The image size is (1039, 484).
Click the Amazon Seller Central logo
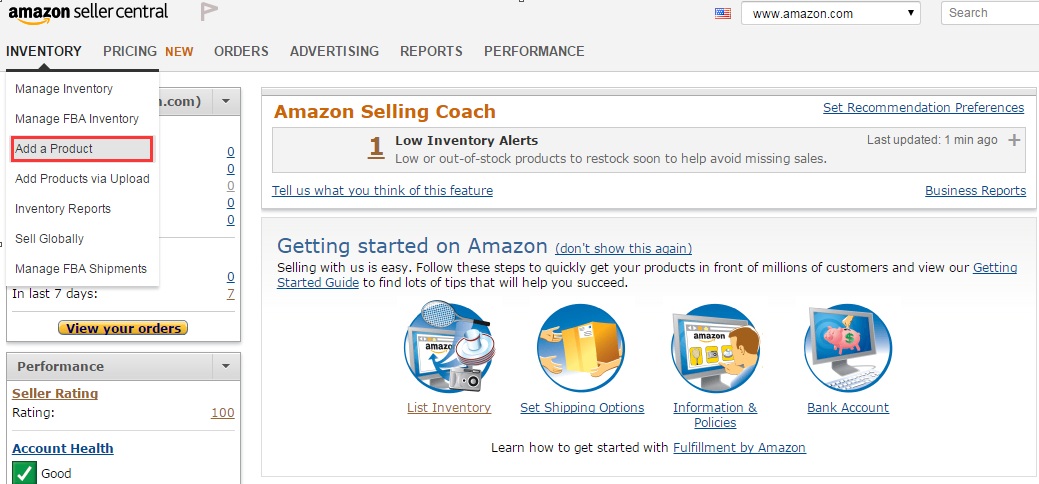click(88, 12)
